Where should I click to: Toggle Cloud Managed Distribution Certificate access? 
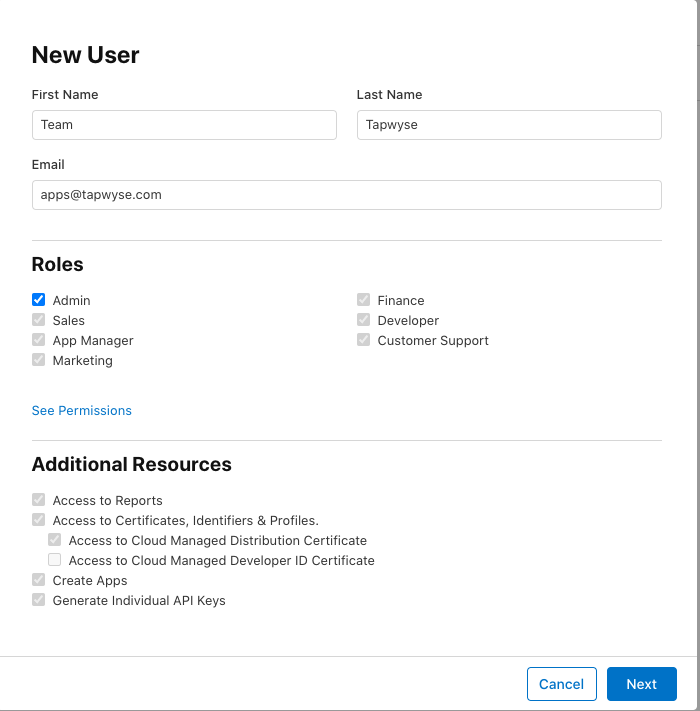tap(55, 540)
